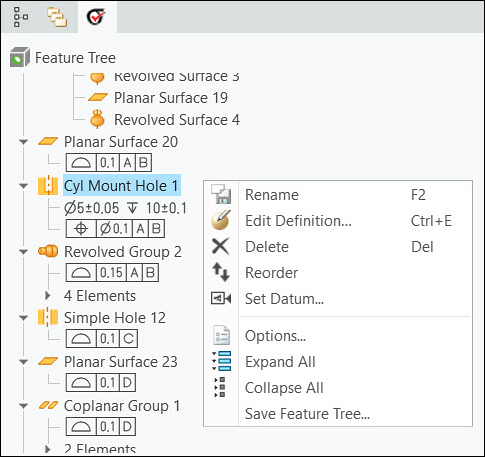Collapse Cyl Mount Hole 1 node

pyautogui.click(x=23, y=186)
